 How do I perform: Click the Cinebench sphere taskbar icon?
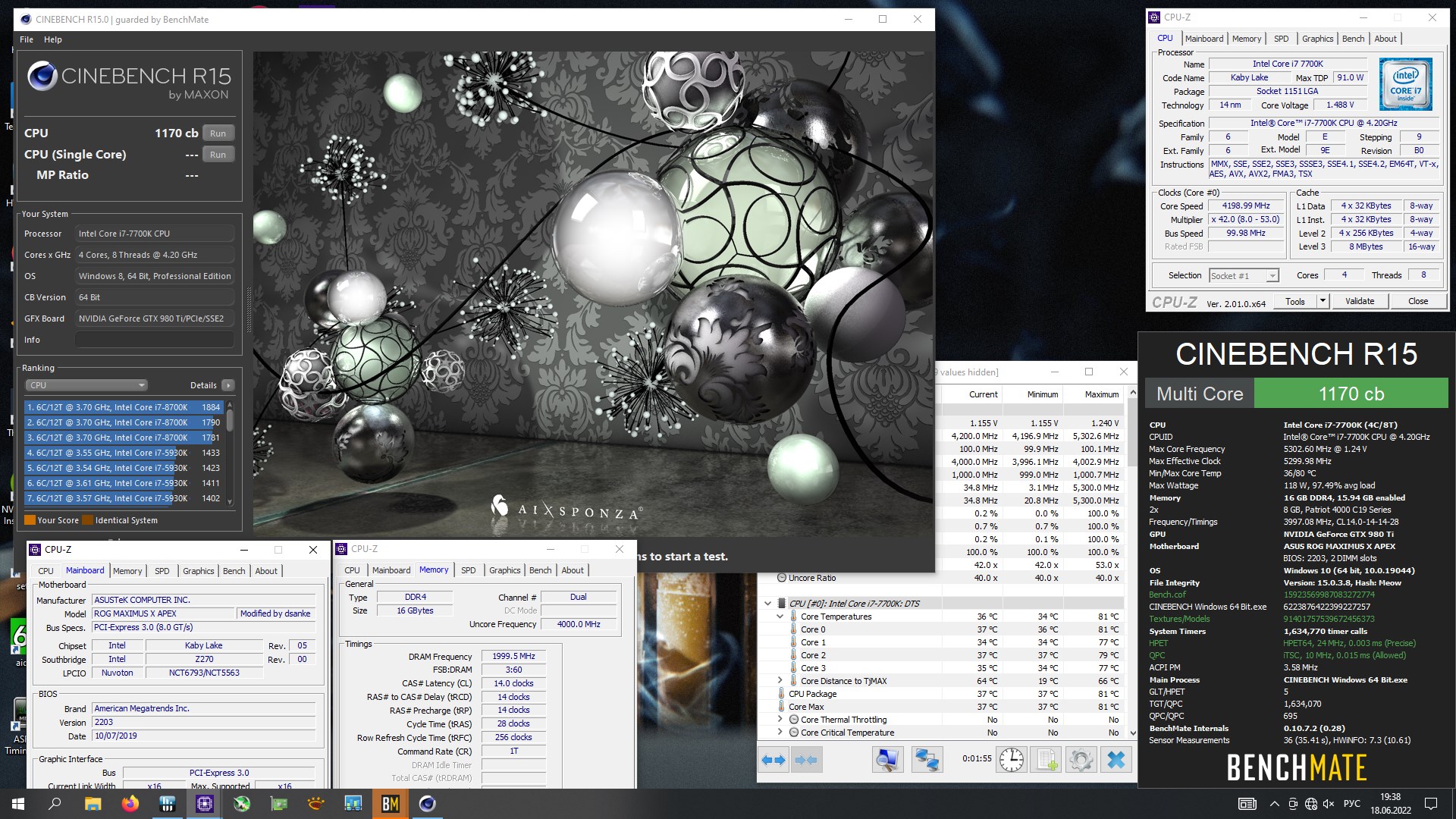[428, 804]
